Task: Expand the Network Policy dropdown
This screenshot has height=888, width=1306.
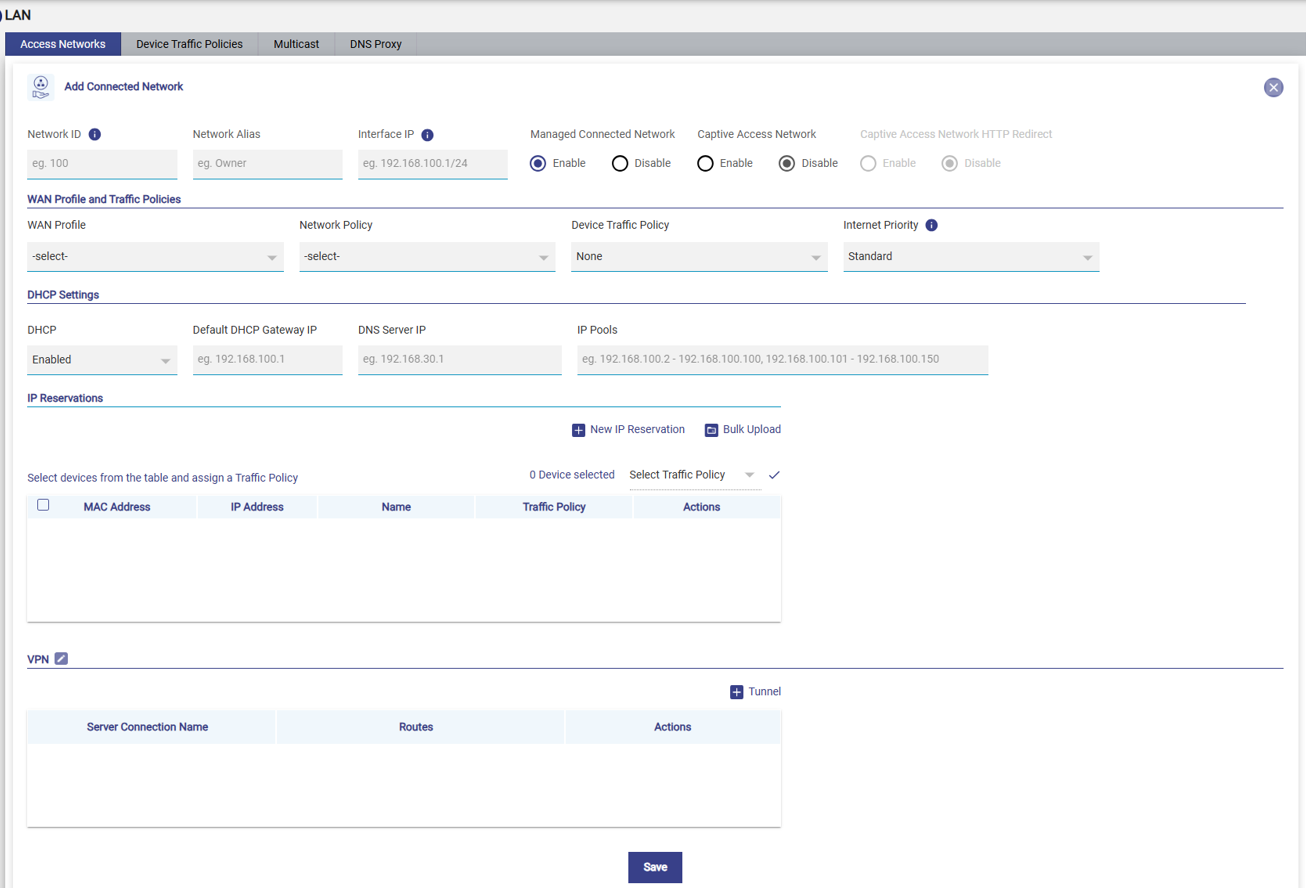Action: coord(427,257)
